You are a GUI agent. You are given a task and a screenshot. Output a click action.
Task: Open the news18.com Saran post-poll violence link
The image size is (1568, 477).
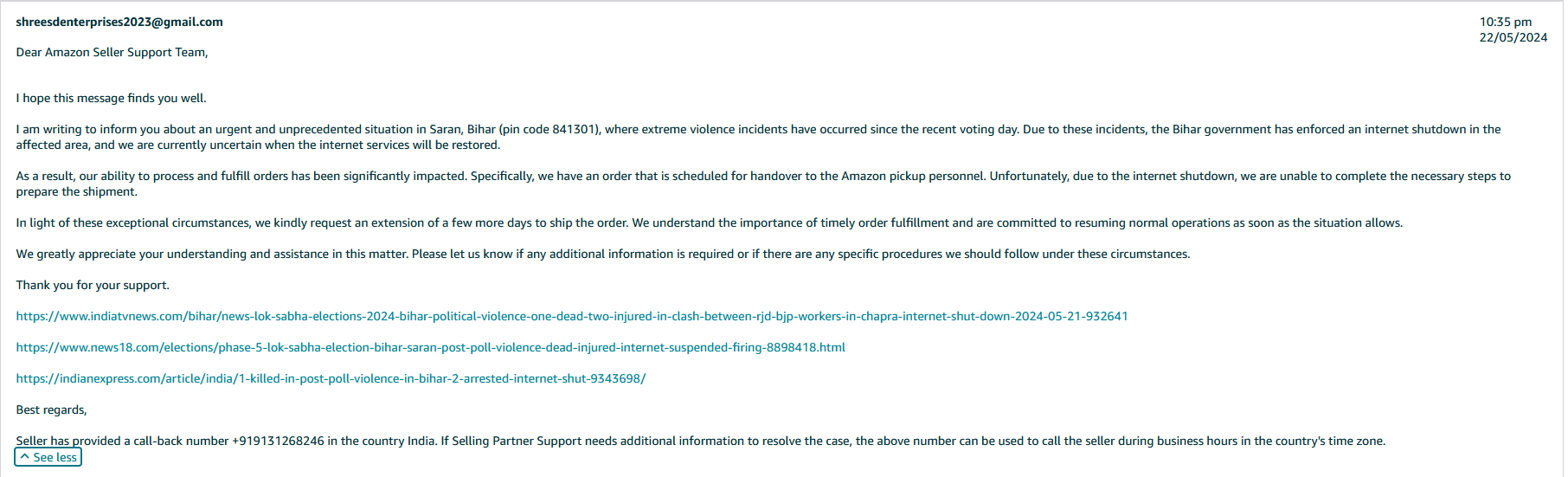(x=431, y=347)
